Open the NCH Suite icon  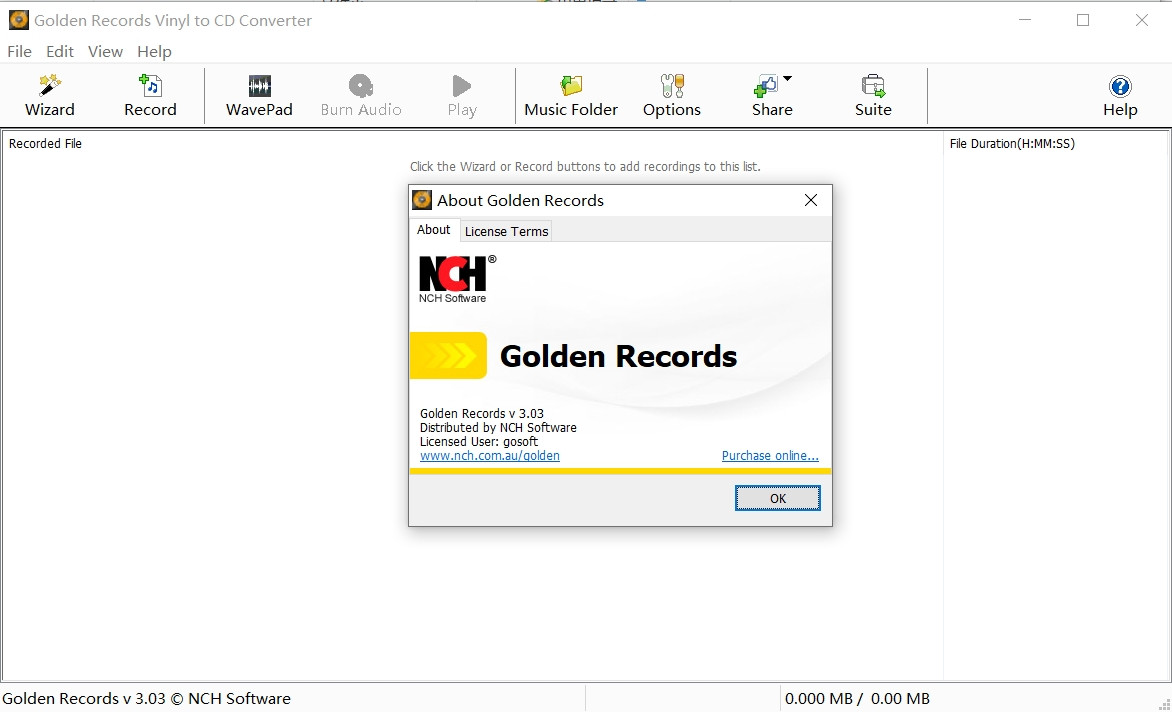tap(873, 86)
